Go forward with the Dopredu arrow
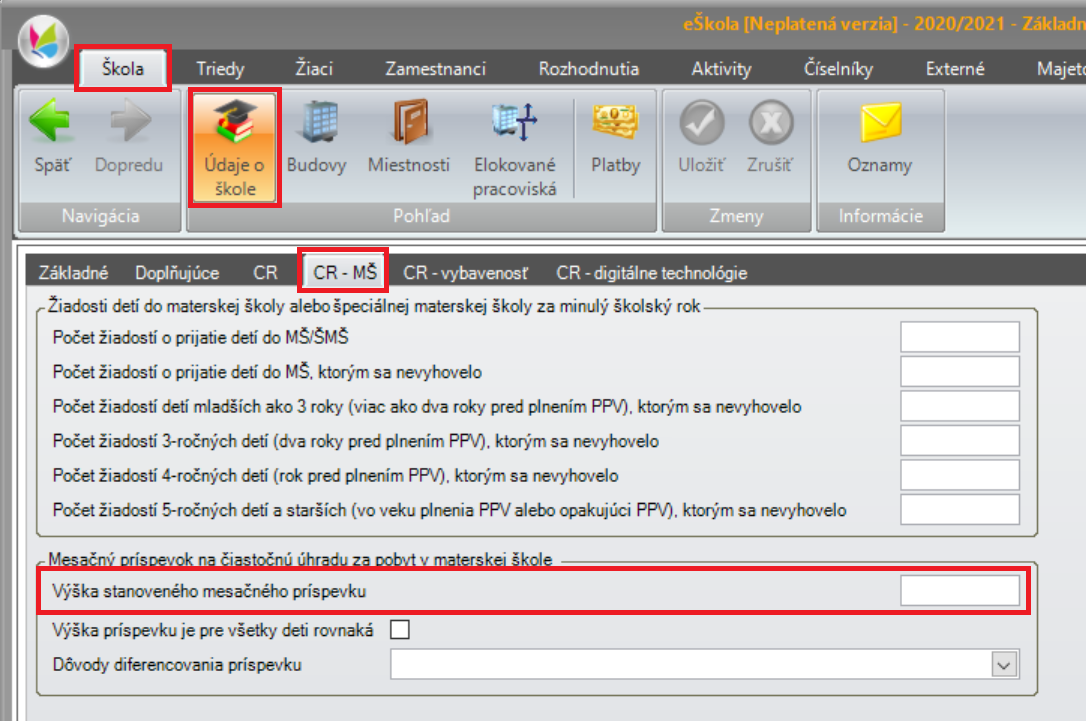This screenshot has height=721, width=1086. [x=130, y=136]
